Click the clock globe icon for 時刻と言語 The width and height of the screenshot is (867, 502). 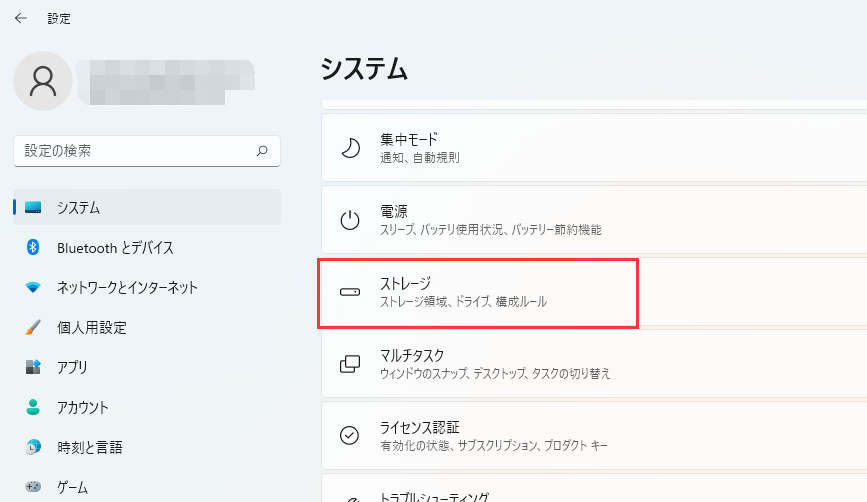(33, 447)
